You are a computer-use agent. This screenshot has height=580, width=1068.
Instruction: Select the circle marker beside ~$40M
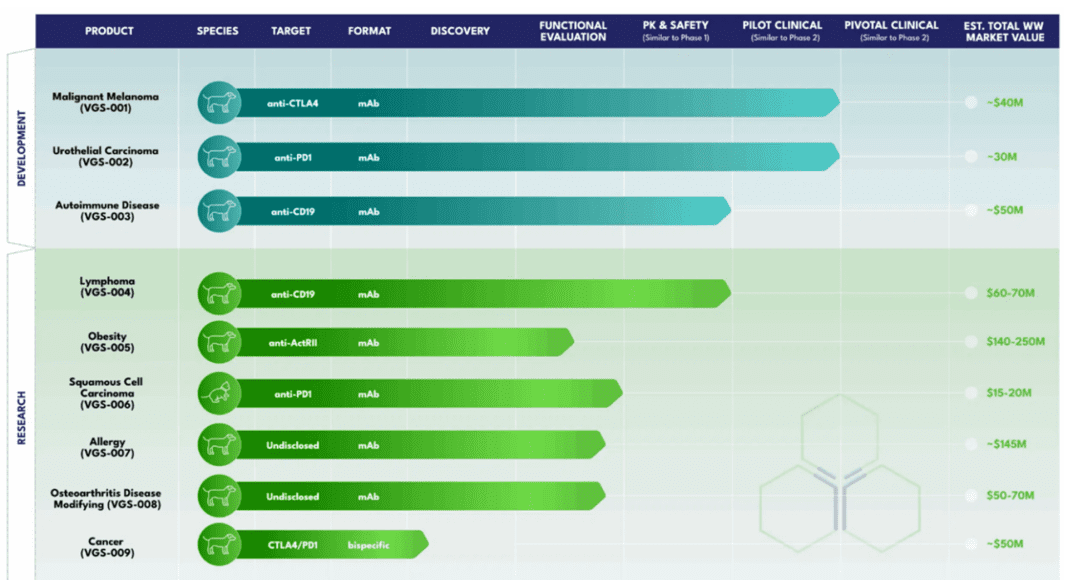pyautogui.click(x=970, y=103)
